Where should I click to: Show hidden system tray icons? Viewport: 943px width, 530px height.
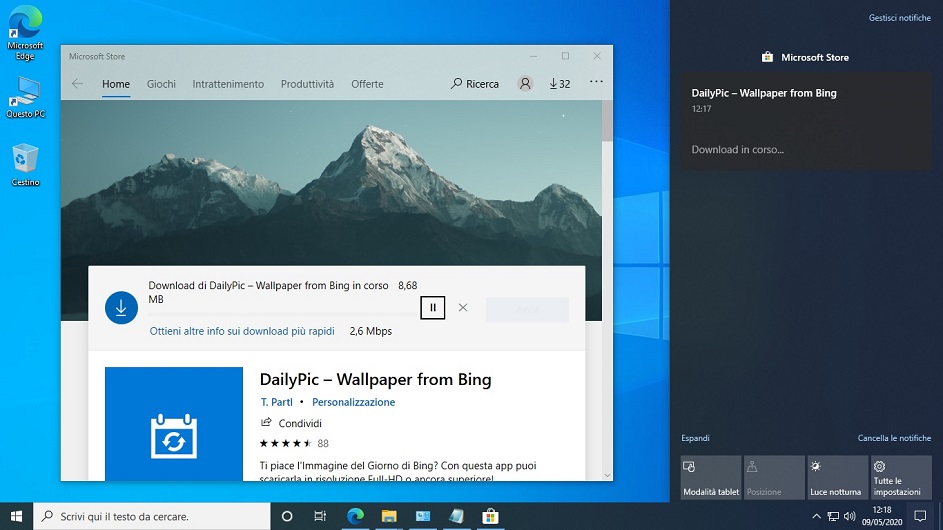click(x=816, y=516)
